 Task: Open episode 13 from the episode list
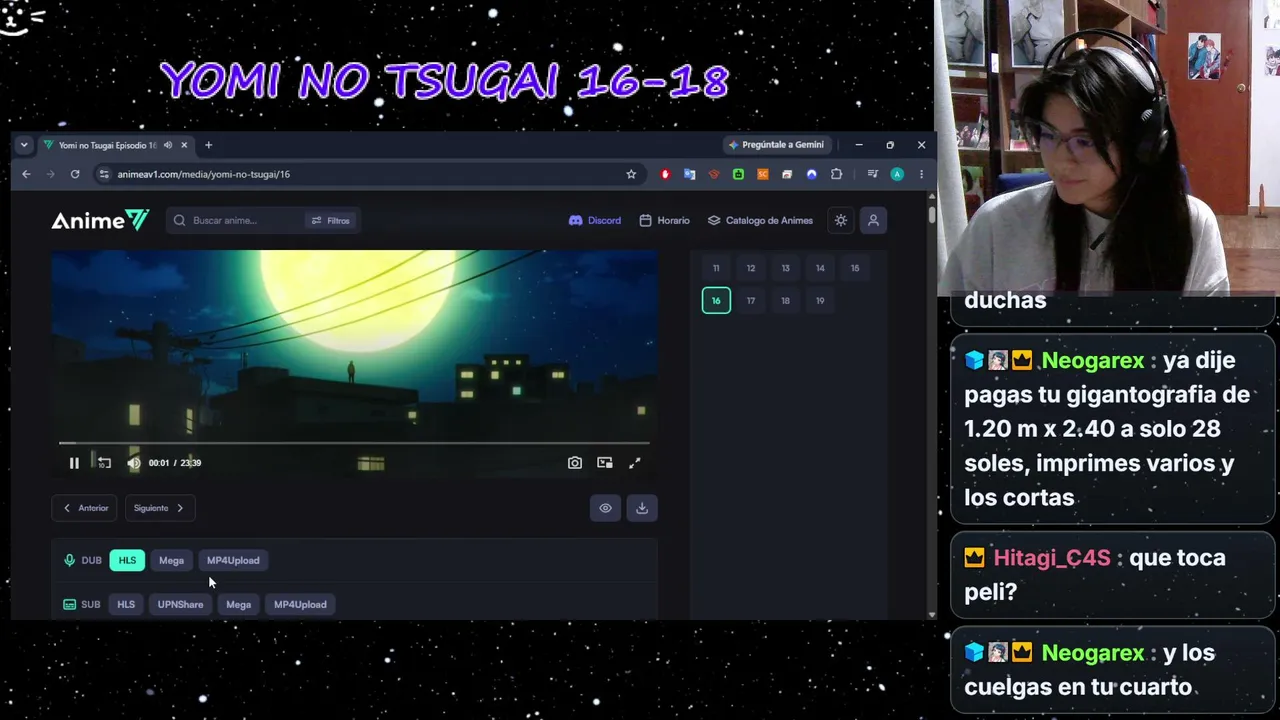point(785,268)
